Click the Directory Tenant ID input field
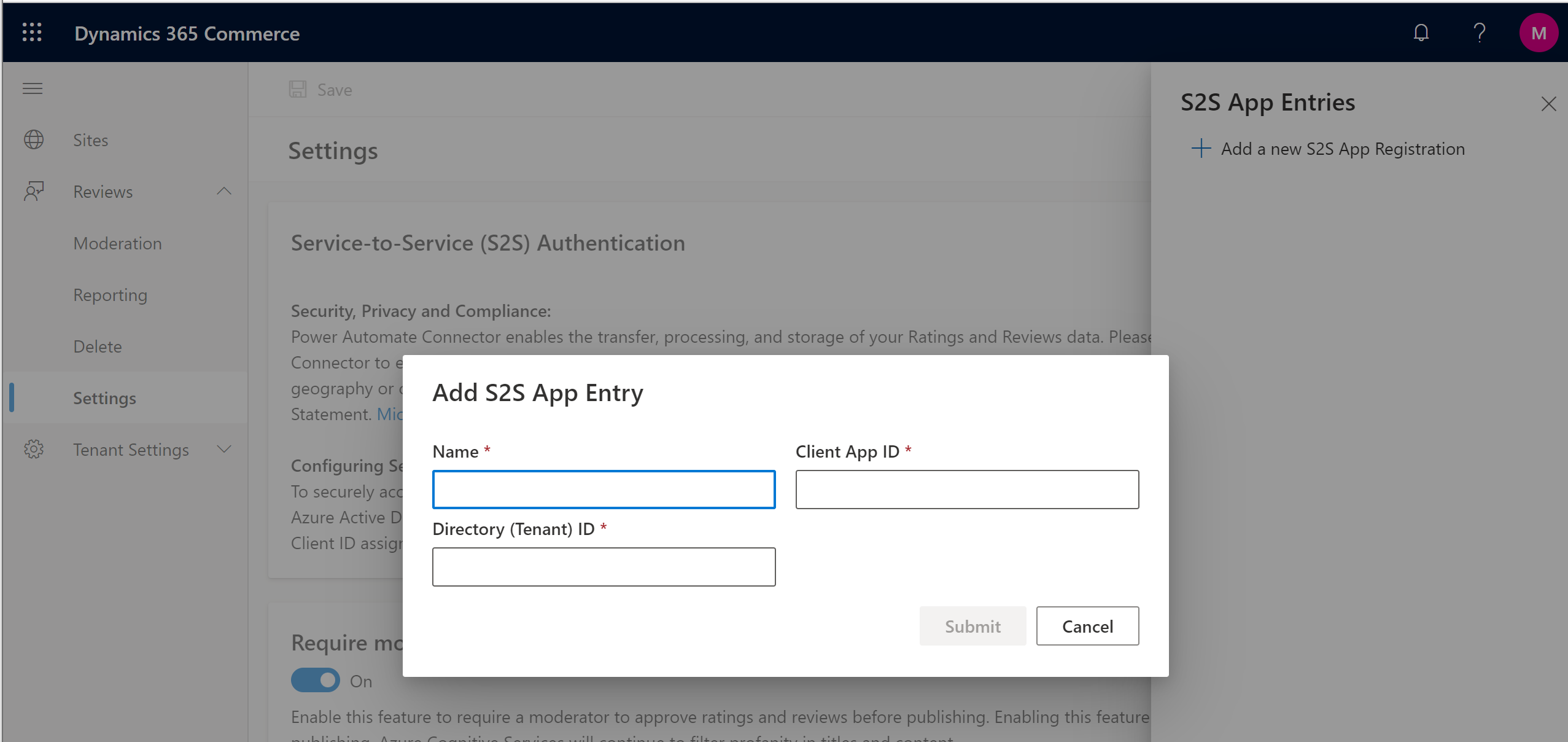This screenshot has width=1568, height=742. pos(603,567)
